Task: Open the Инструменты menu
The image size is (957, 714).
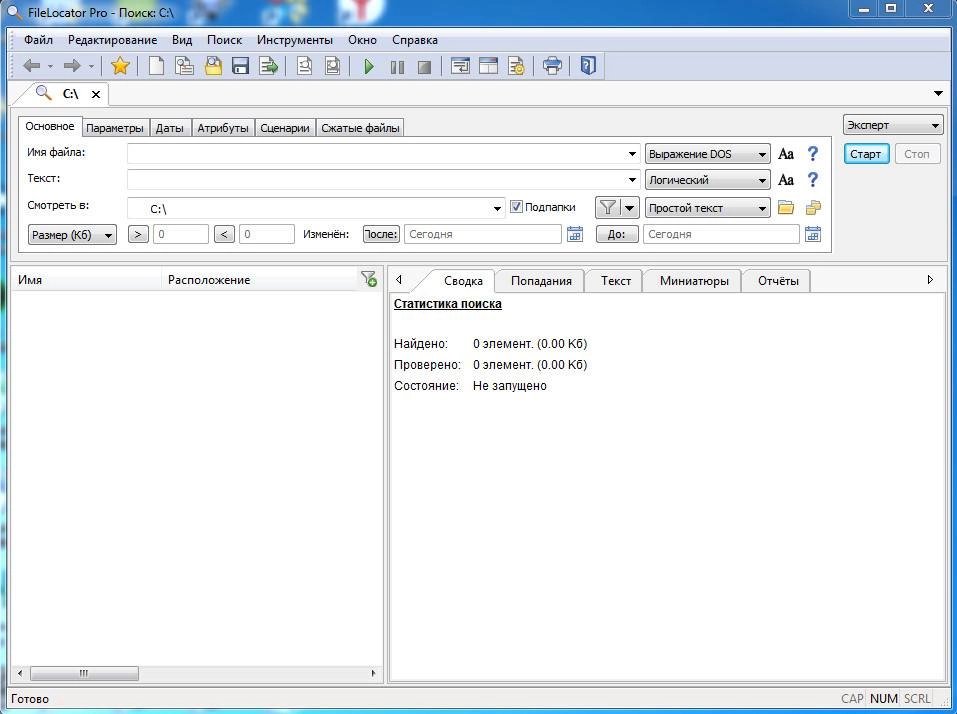Action: (295, 40)
